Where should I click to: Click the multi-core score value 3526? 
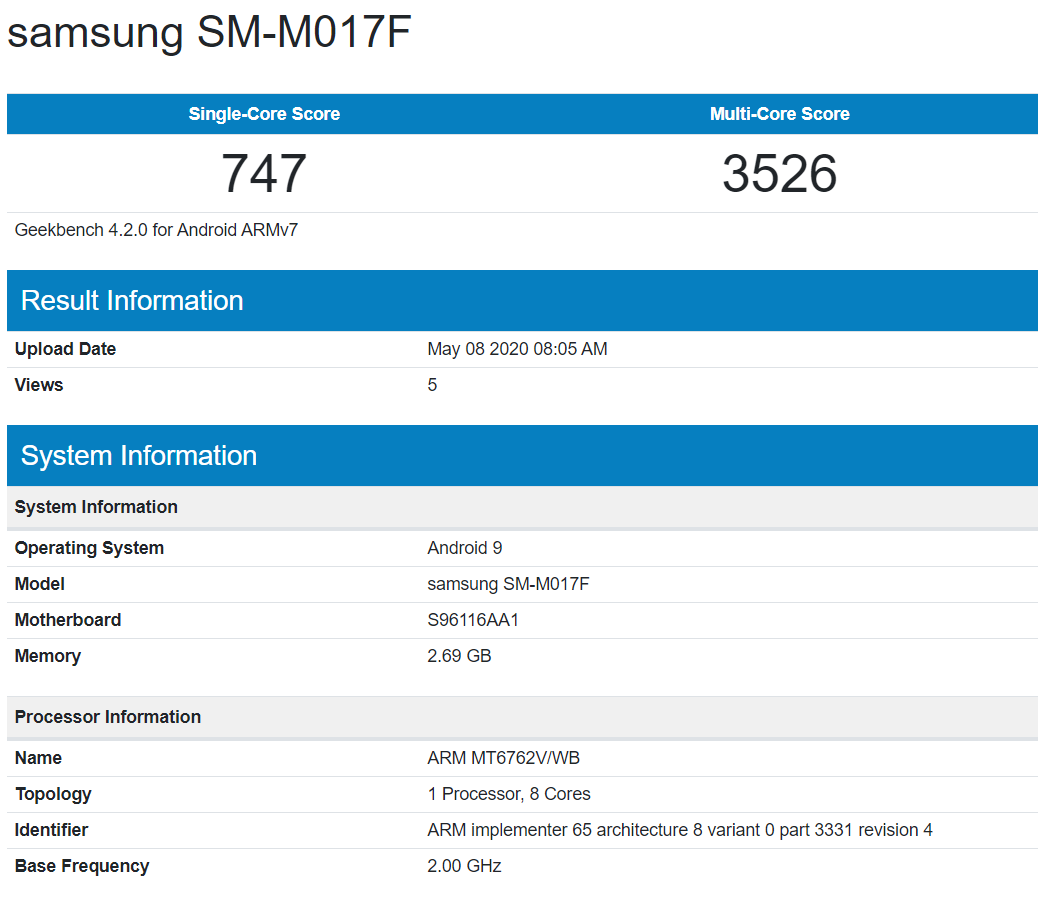pos(779,174)
